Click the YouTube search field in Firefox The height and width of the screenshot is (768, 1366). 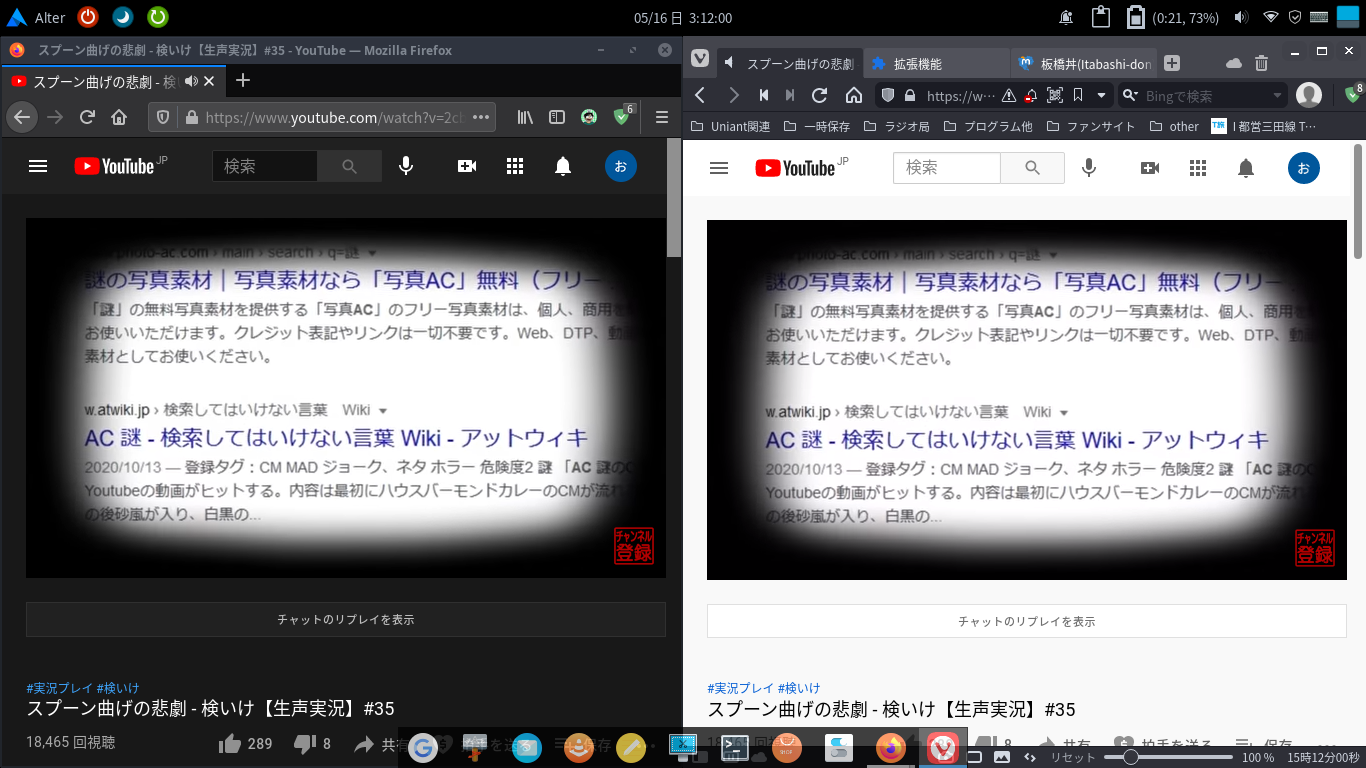point(264,166)
